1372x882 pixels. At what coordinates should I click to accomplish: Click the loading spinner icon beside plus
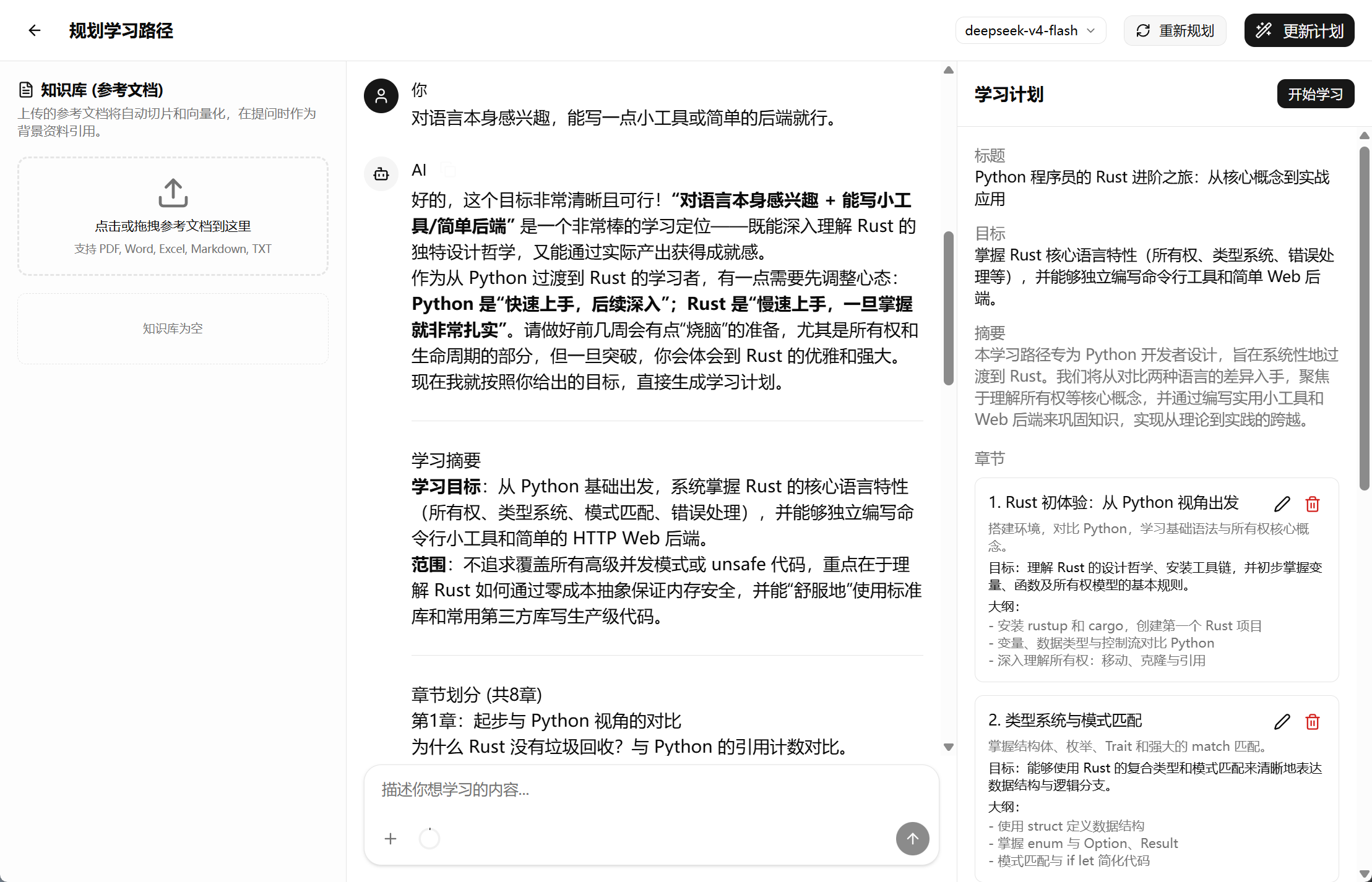pyautogui.click(x=429, y=839)
